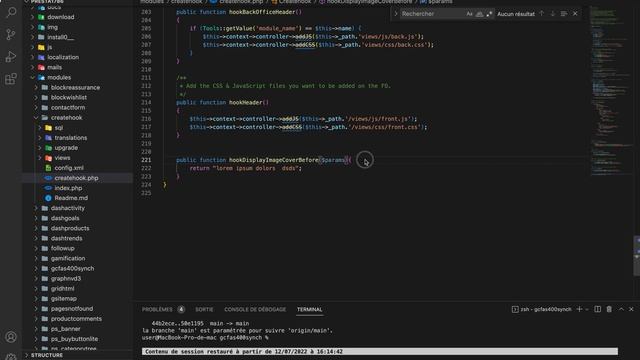The image size is (640, 360).
Task: Open the Accounts menu icon
Action: (11, 337)
